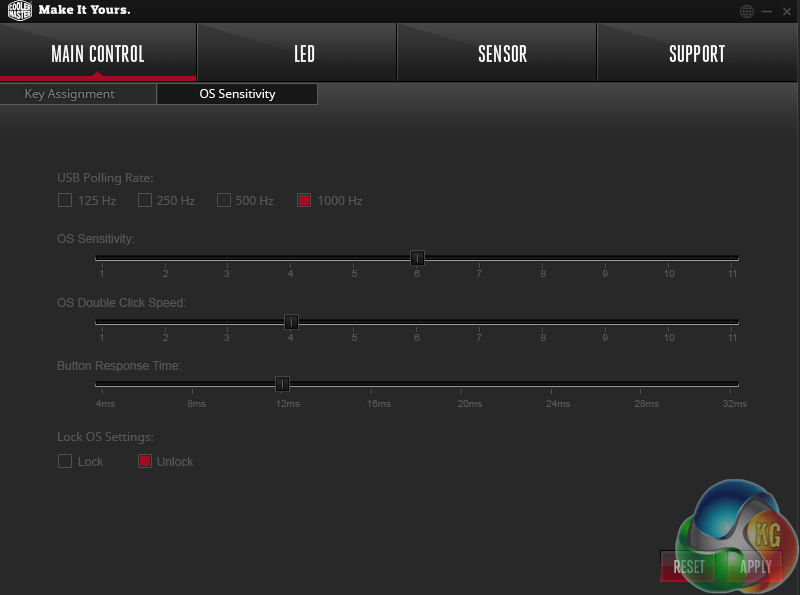Set OS Sensitivity slider to position 8
Image resolution: width=800 pixels, height=595 pixels.
[x=542, y=258]
